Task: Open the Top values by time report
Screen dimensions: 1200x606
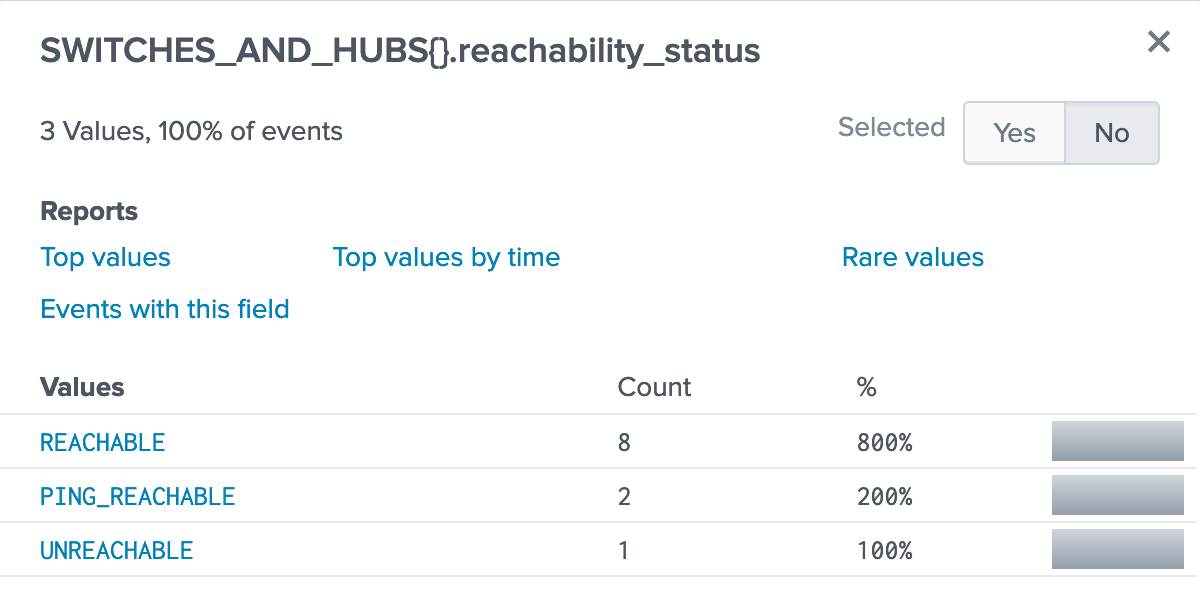Action: pos(446,257)
